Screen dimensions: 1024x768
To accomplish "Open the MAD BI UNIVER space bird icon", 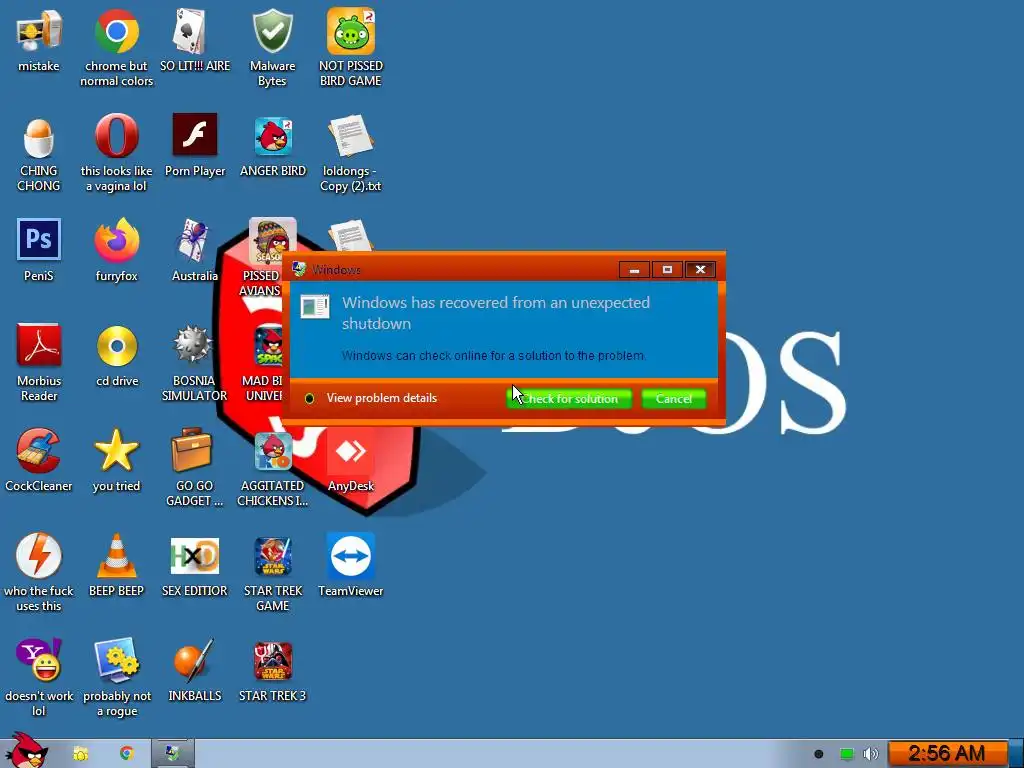I will [270, 345].
